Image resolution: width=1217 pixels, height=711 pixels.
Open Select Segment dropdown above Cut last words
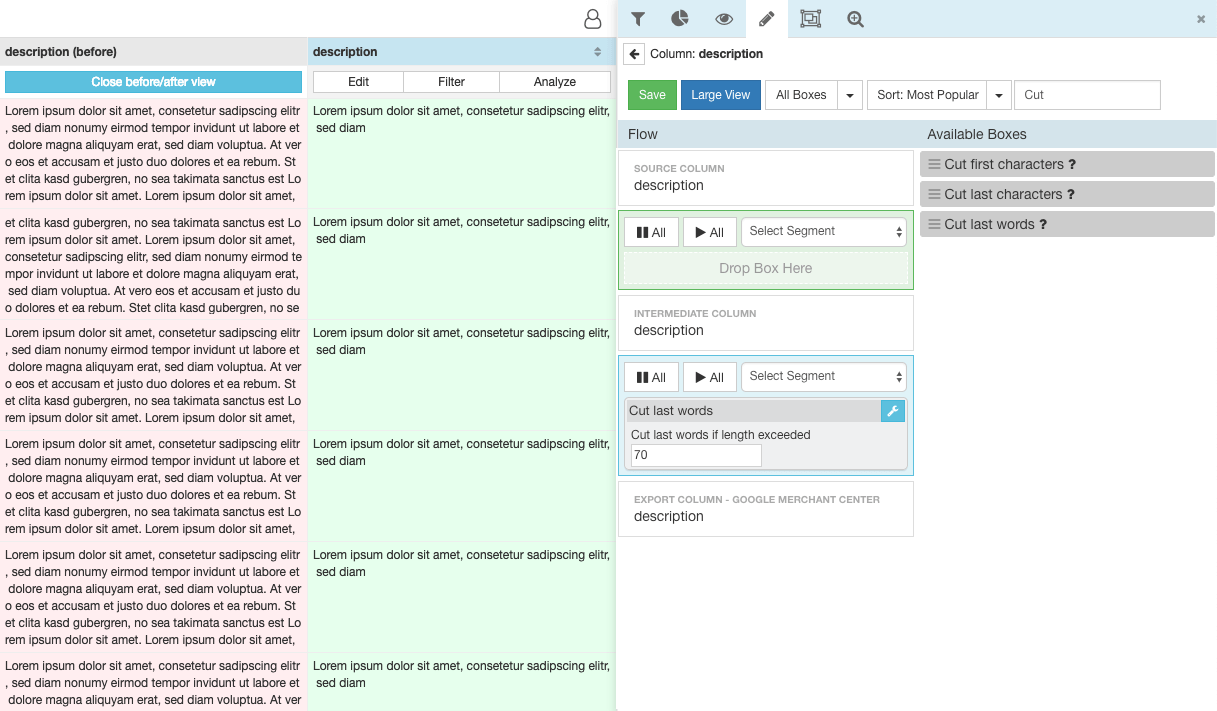coord(824,376)
